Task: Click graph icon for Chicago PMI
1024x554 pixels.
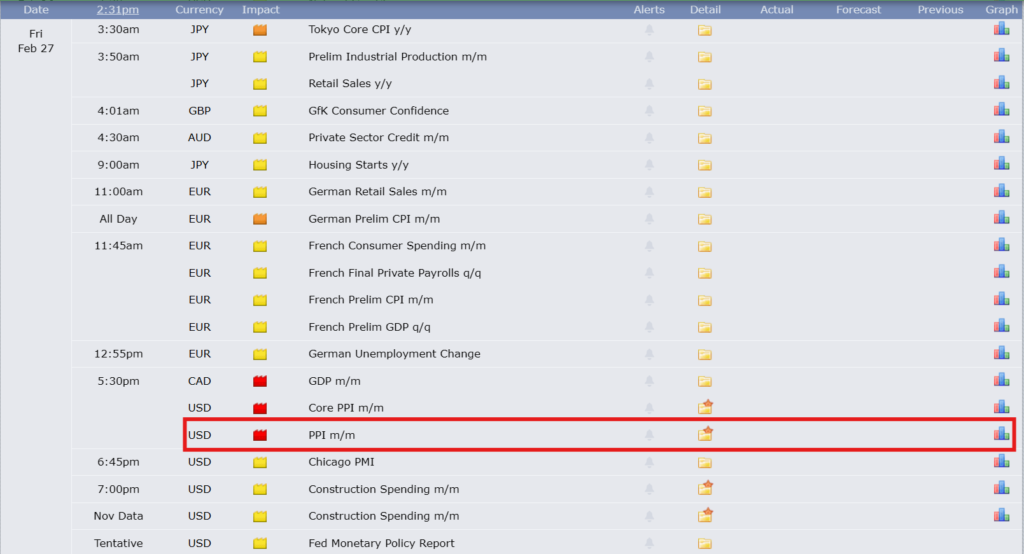Action: (1001, 461)
